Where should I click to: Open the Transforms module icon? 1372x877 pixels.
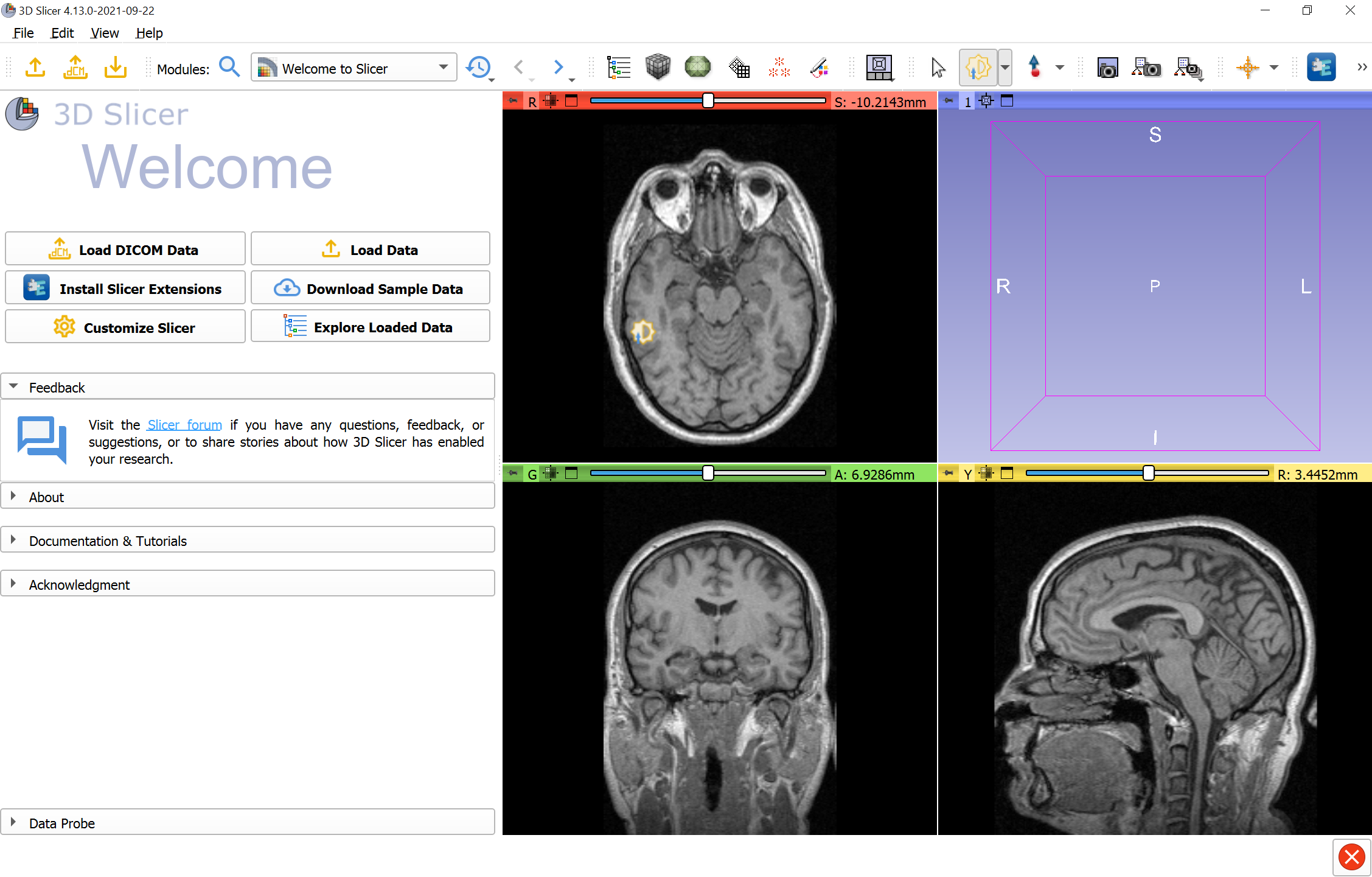click(x=739, y=68)
